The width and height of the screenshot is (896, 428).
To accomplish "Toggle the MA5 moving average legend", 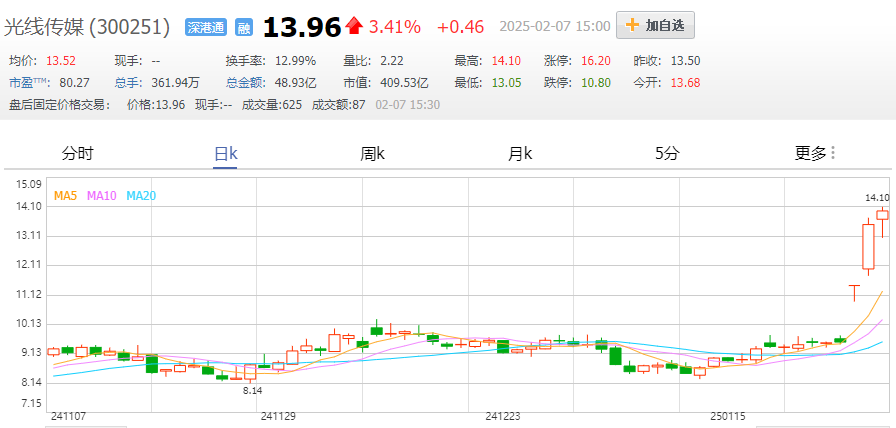I will click(65, 196).
